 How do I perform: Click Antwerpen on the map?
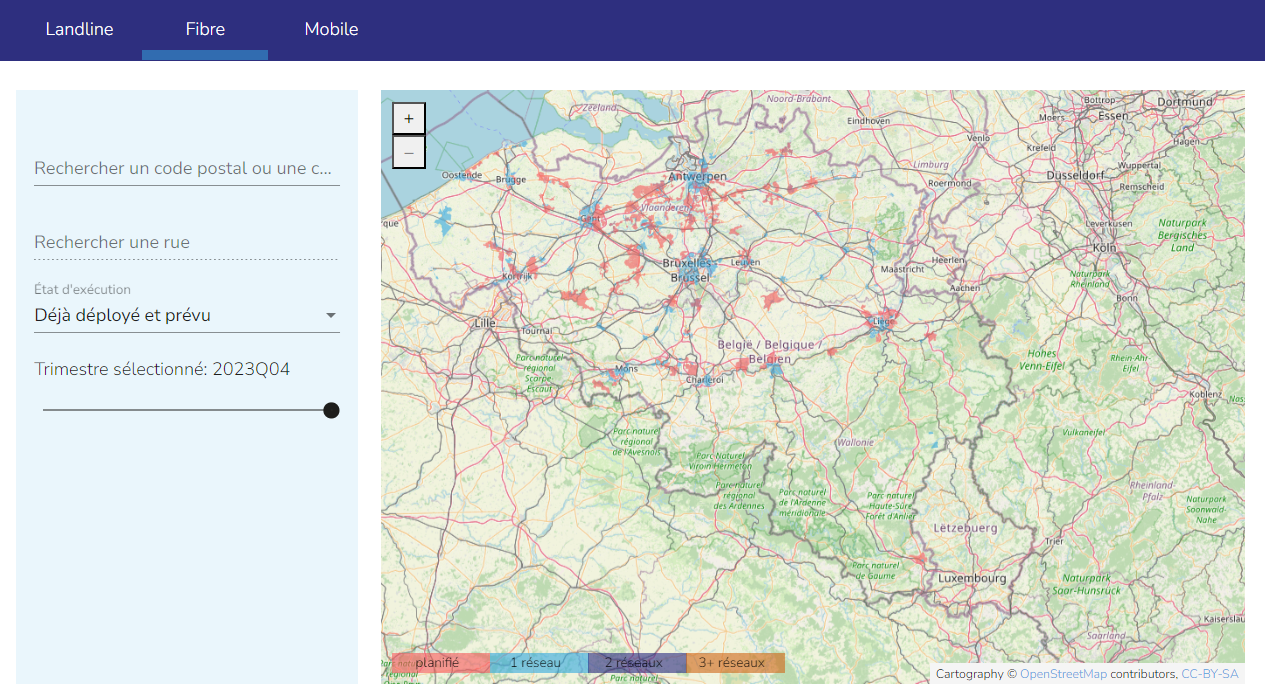coord(698,176)
